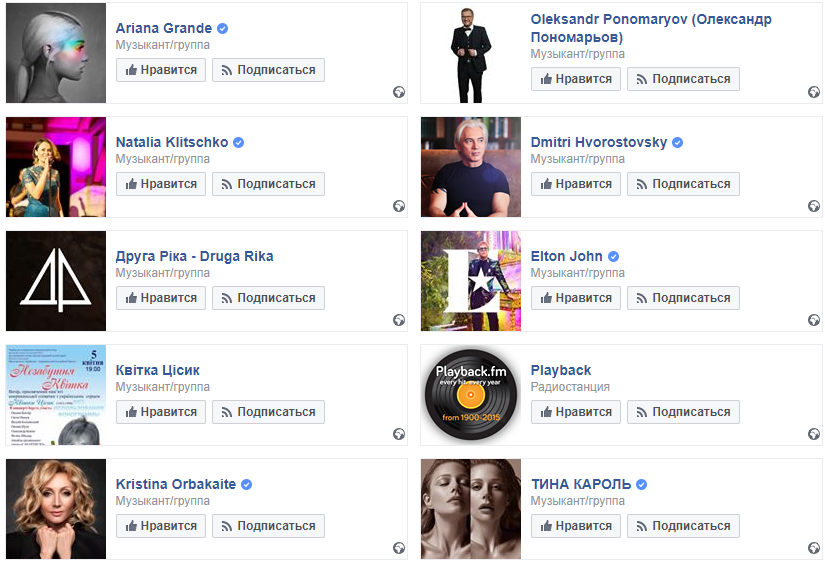The width and height of the screenshot is (825, 566).
Task: Open the Dmitri Hvorostovsky page link
Action: pos(599,142)
